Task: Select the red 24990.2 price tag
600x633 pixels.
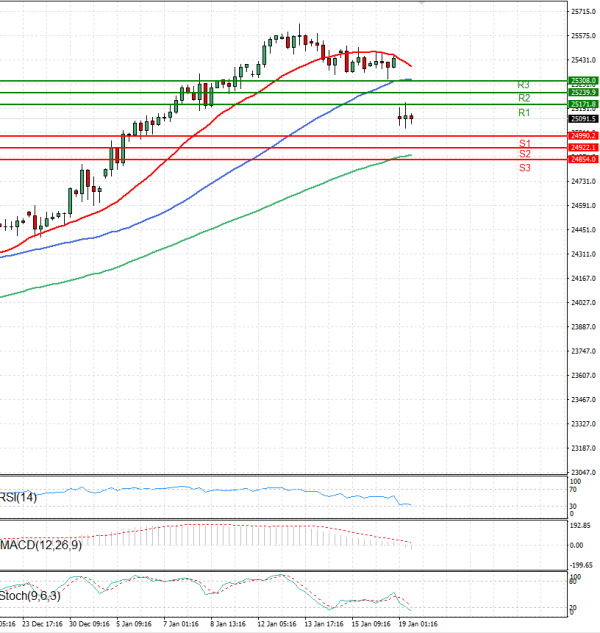Action: point(583,135)
